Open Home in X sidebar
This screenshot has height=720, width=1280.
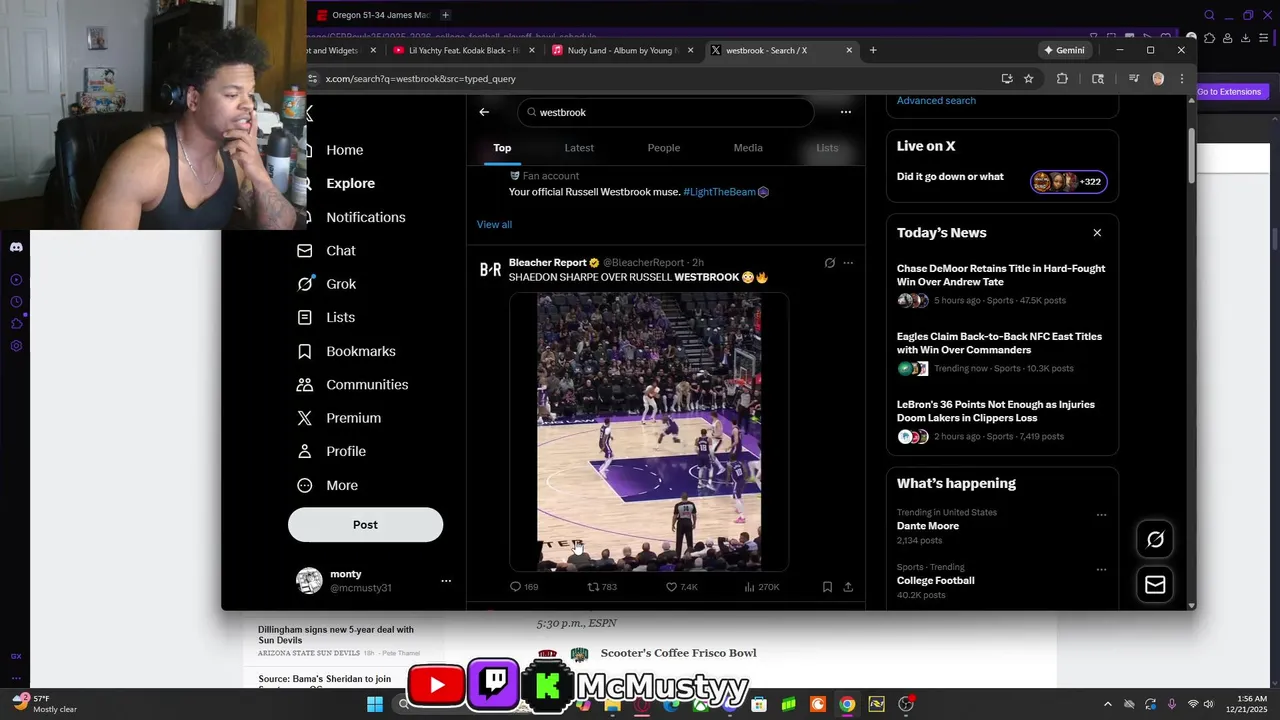[x=344, y=150]
